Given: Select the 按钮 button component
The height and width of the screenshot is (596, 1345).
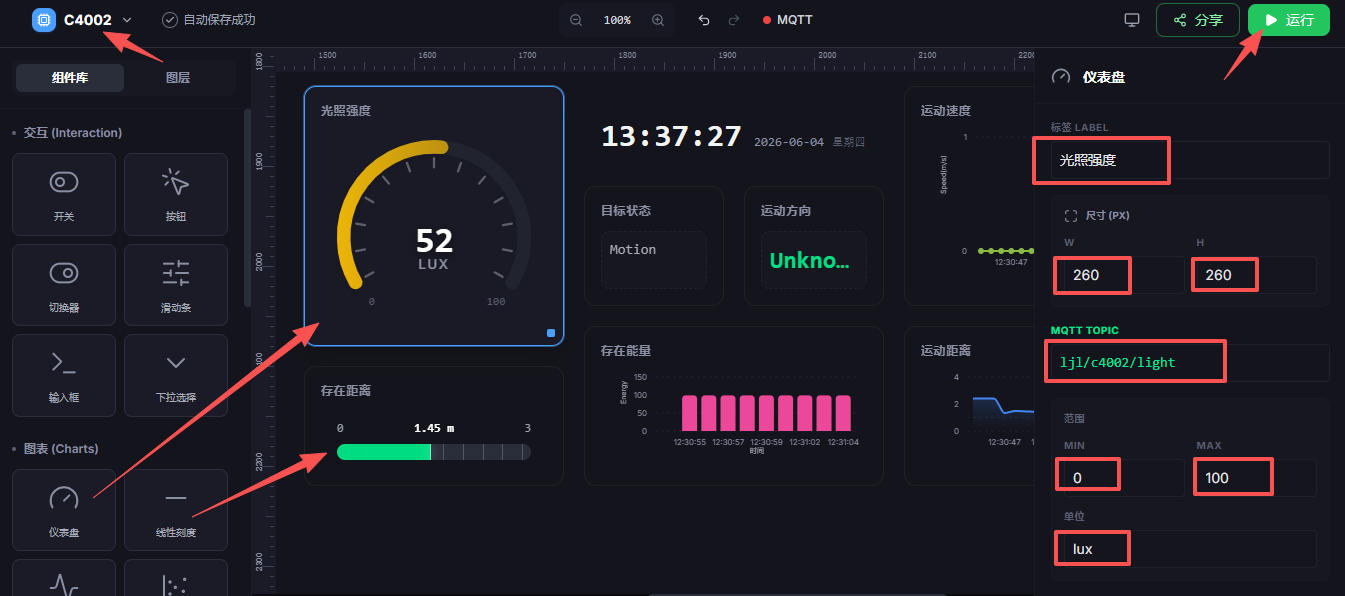Looking at the screenshot, I should click(x=176, y=194).
